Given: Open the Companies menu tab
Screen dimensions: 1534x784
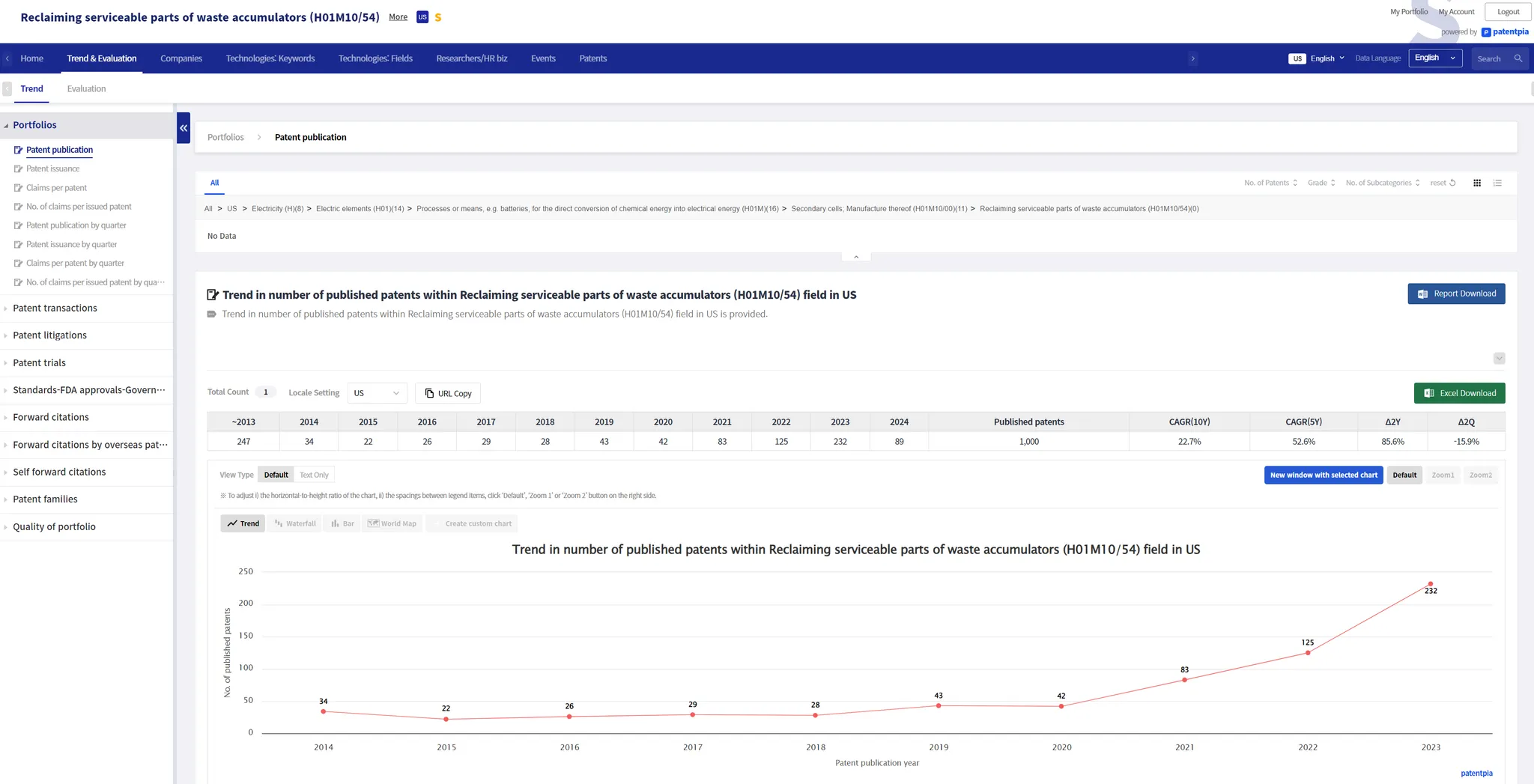Looking at the screenshot, I should pos(181,58).
